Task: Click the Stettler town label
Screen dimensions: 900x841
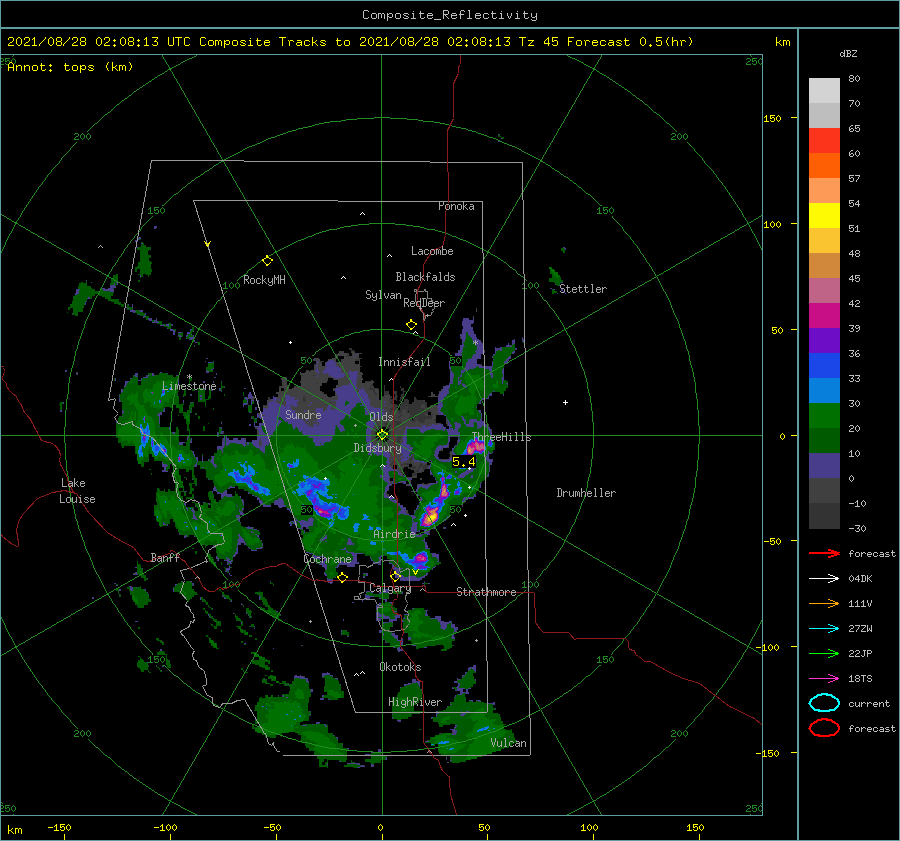Action: [x=583, y=289]
